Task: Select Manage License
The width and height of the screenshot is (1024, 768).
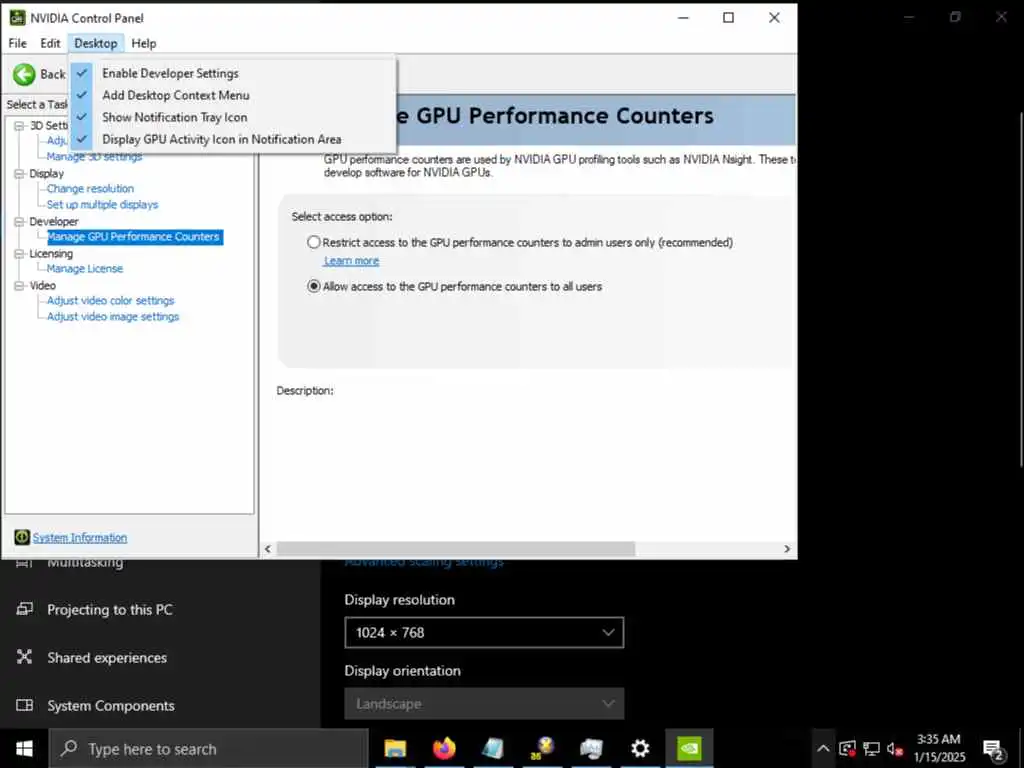Action: 85,268
